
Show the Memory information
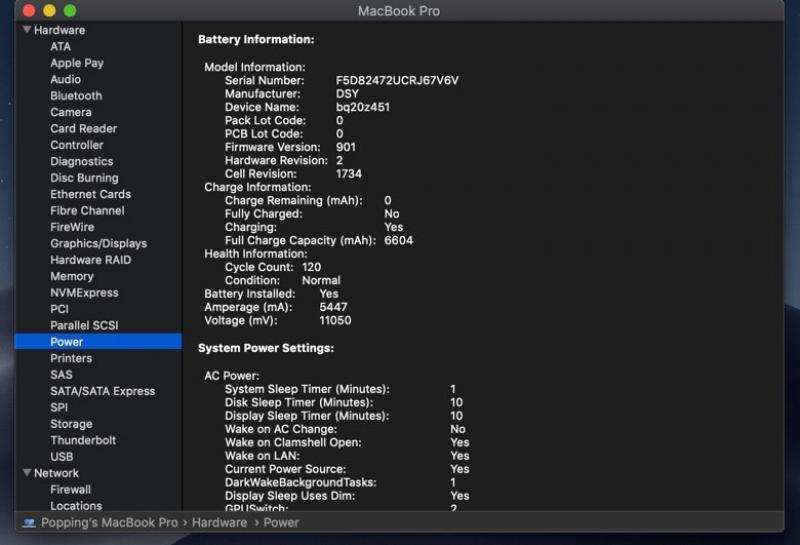click(72, 276)
